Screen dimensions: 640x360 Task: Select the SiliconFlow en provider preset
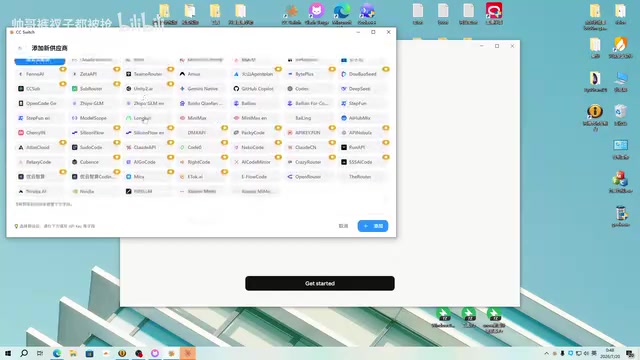[148, 133]
